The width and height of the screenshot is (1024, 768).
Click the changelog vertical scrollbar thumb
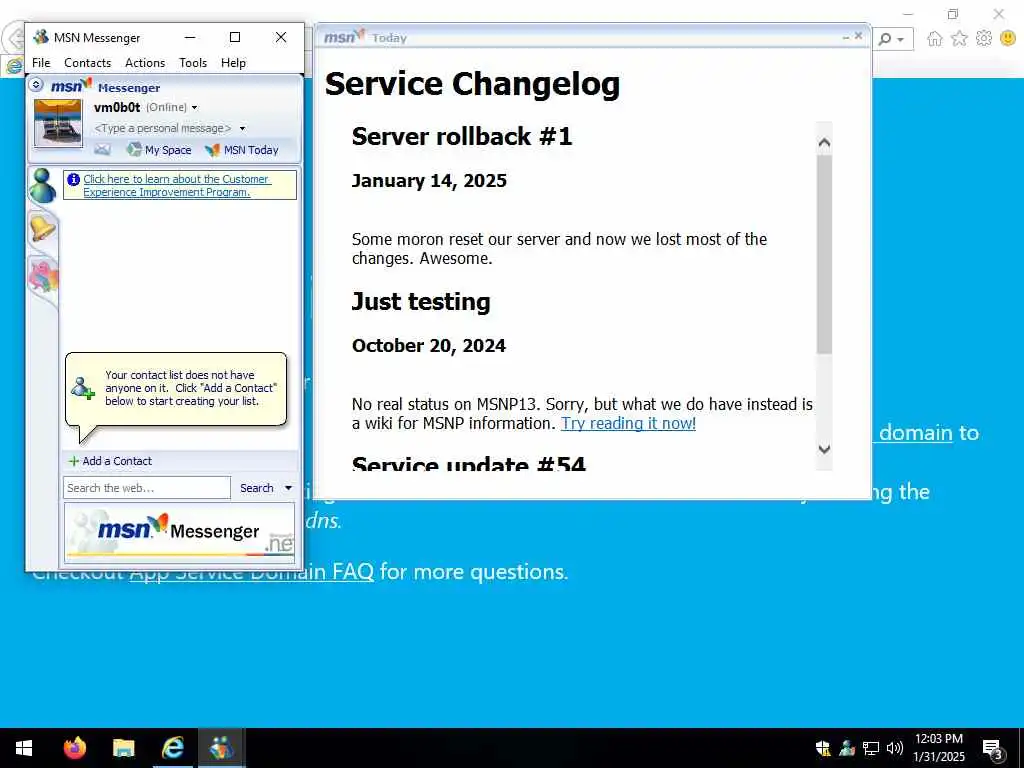coord(824,255)
